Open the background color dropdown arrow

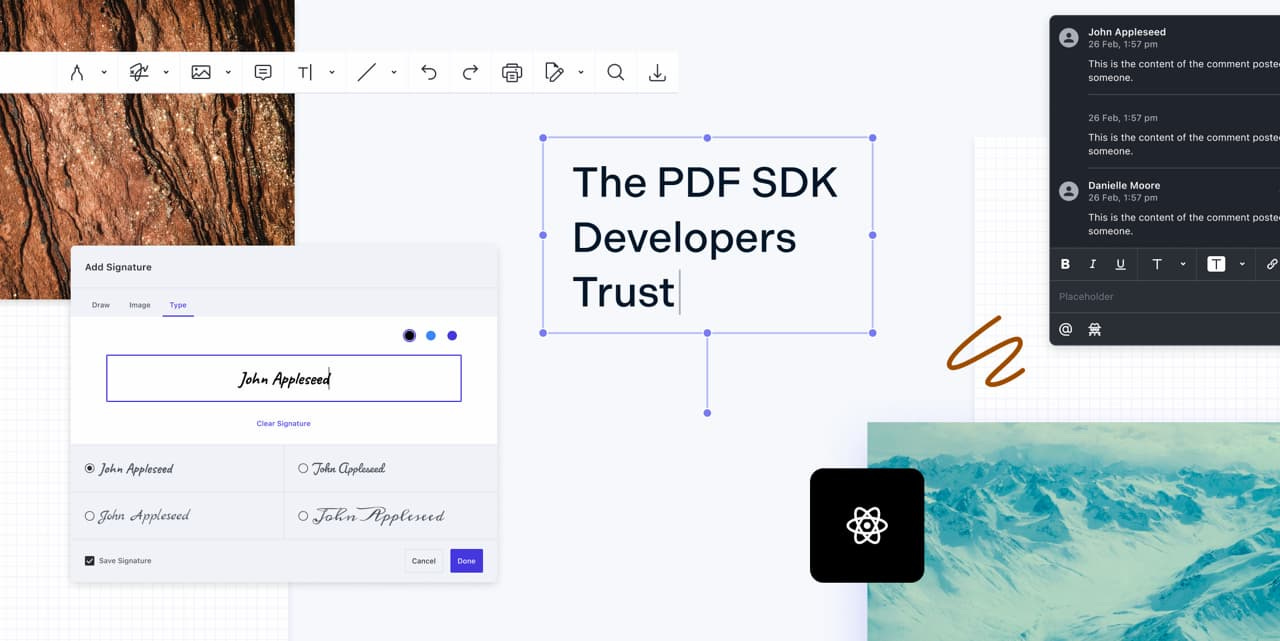click(1242, 264)
